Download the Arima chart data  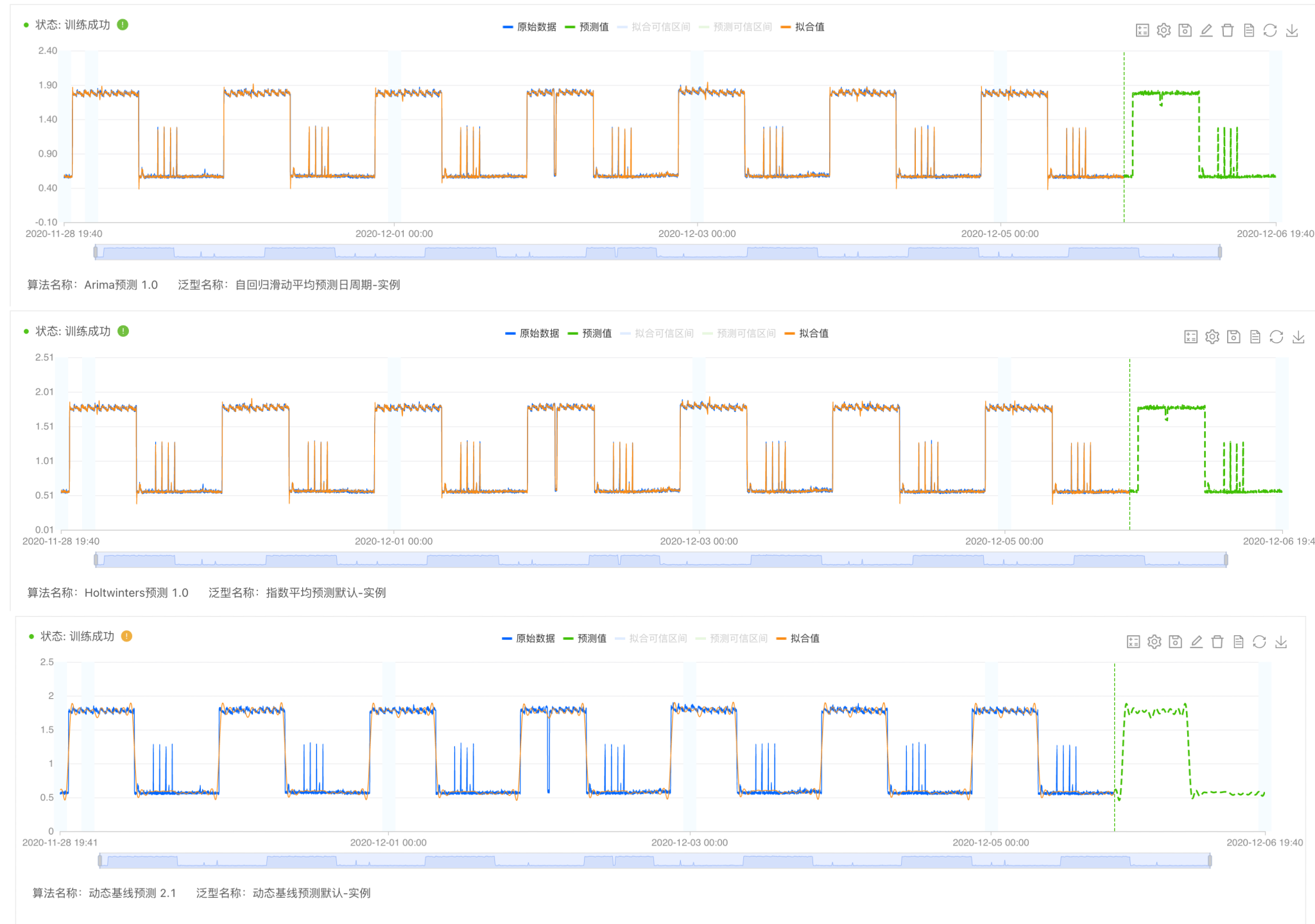(x=1292, y=30)
